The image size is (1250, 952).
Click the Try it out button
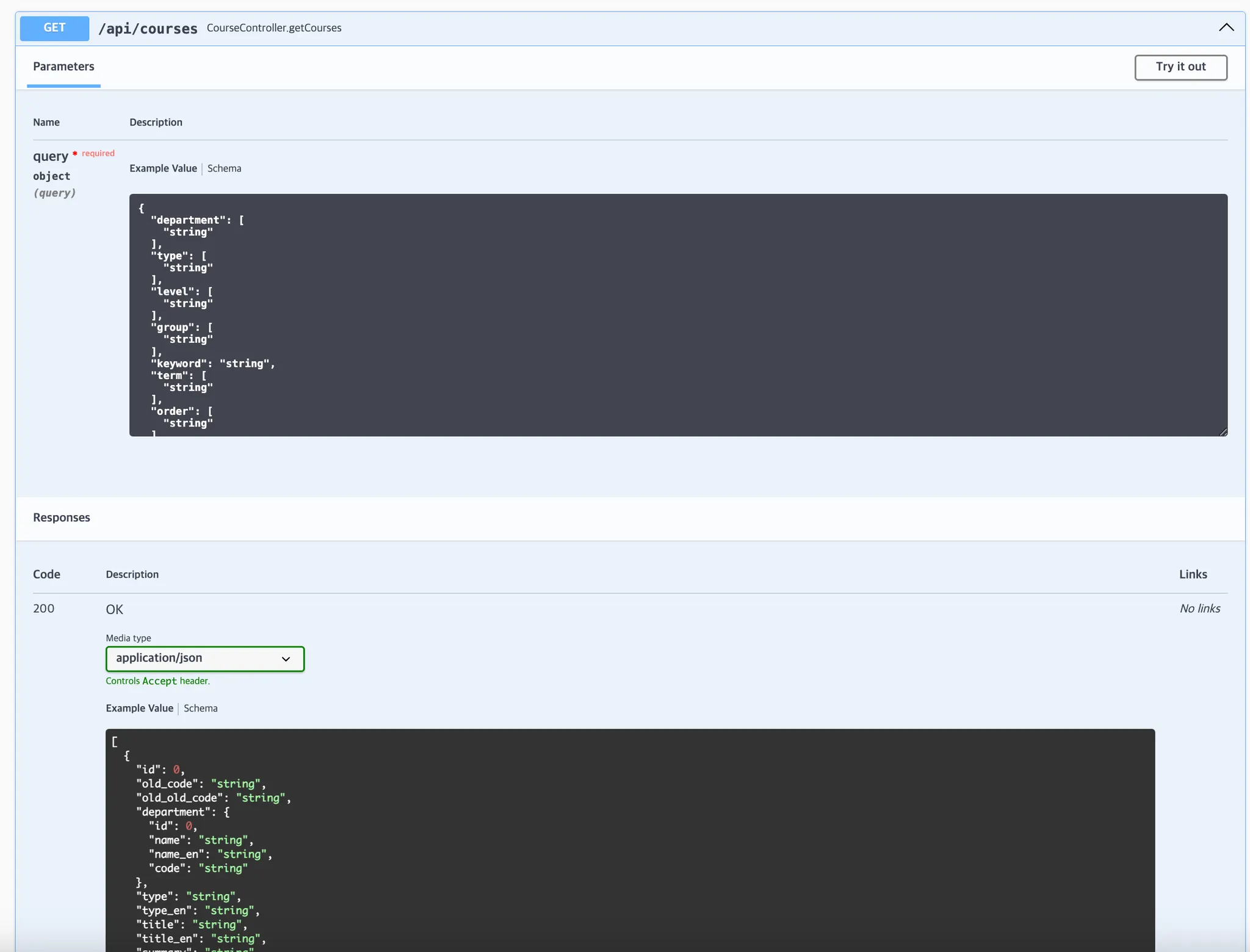1180,67
